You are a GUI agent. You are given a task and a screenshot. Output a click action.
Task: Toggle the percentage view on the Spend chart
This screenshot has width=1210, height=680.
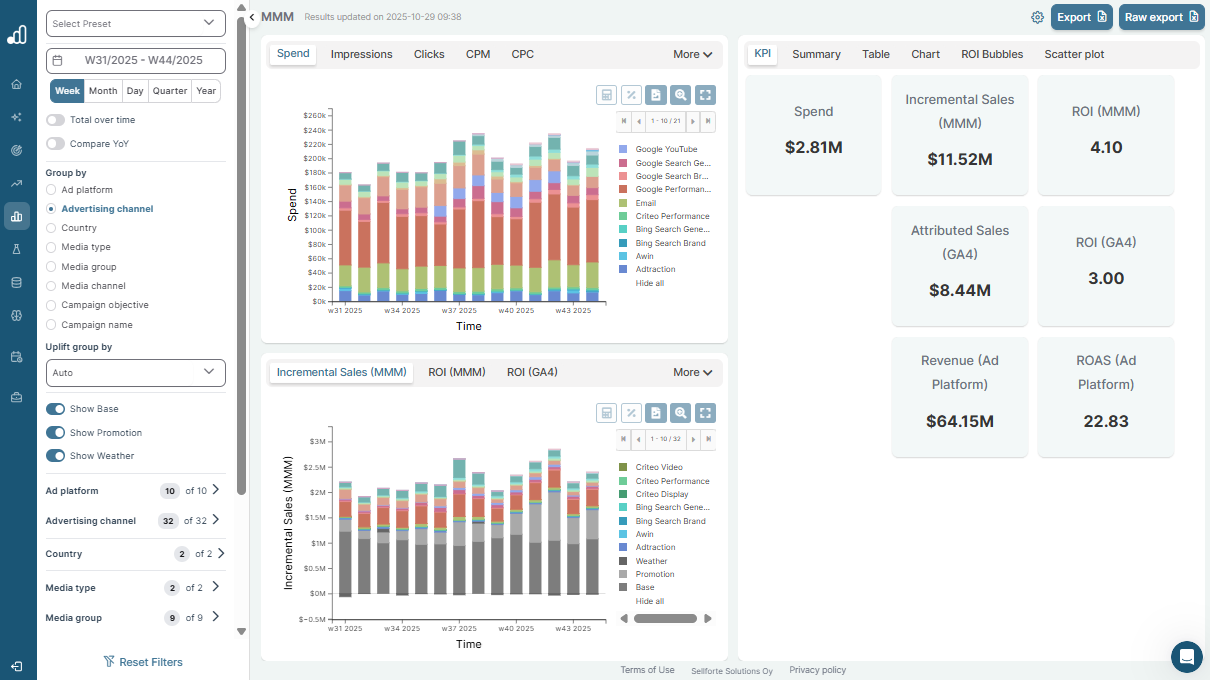[631, 94]
